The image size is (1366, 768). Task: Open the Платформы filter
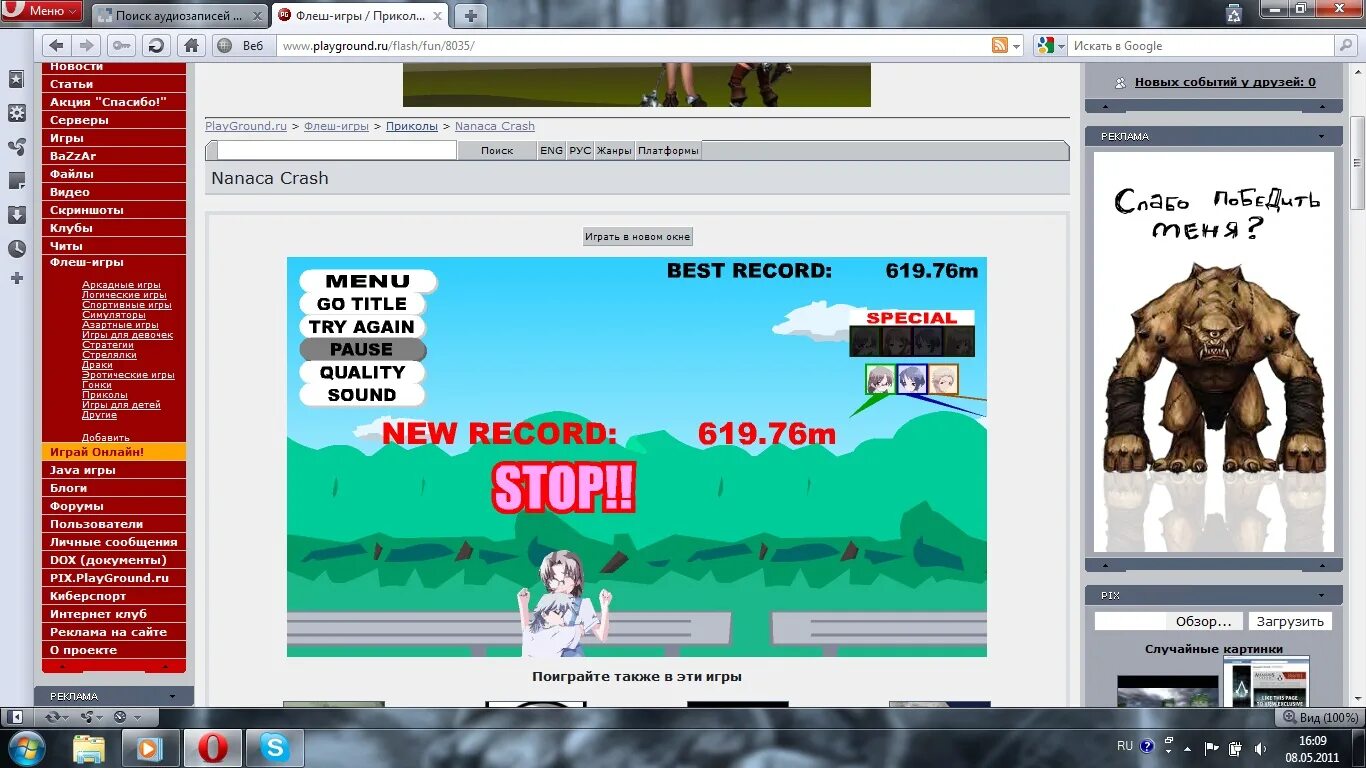[x=668, y=151]
